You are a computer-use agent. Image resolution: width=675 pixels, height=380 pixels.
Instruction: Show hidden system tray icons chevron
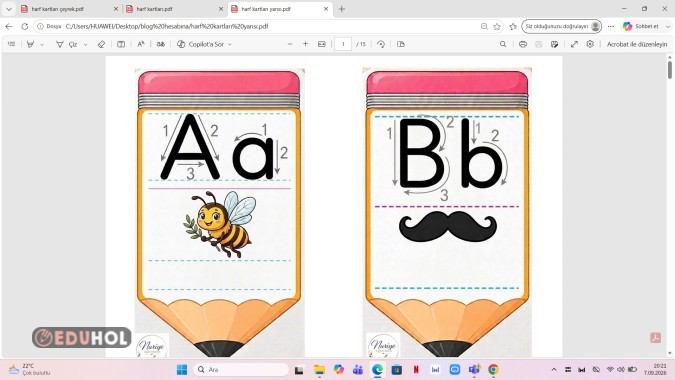click(x=554, y=370)
